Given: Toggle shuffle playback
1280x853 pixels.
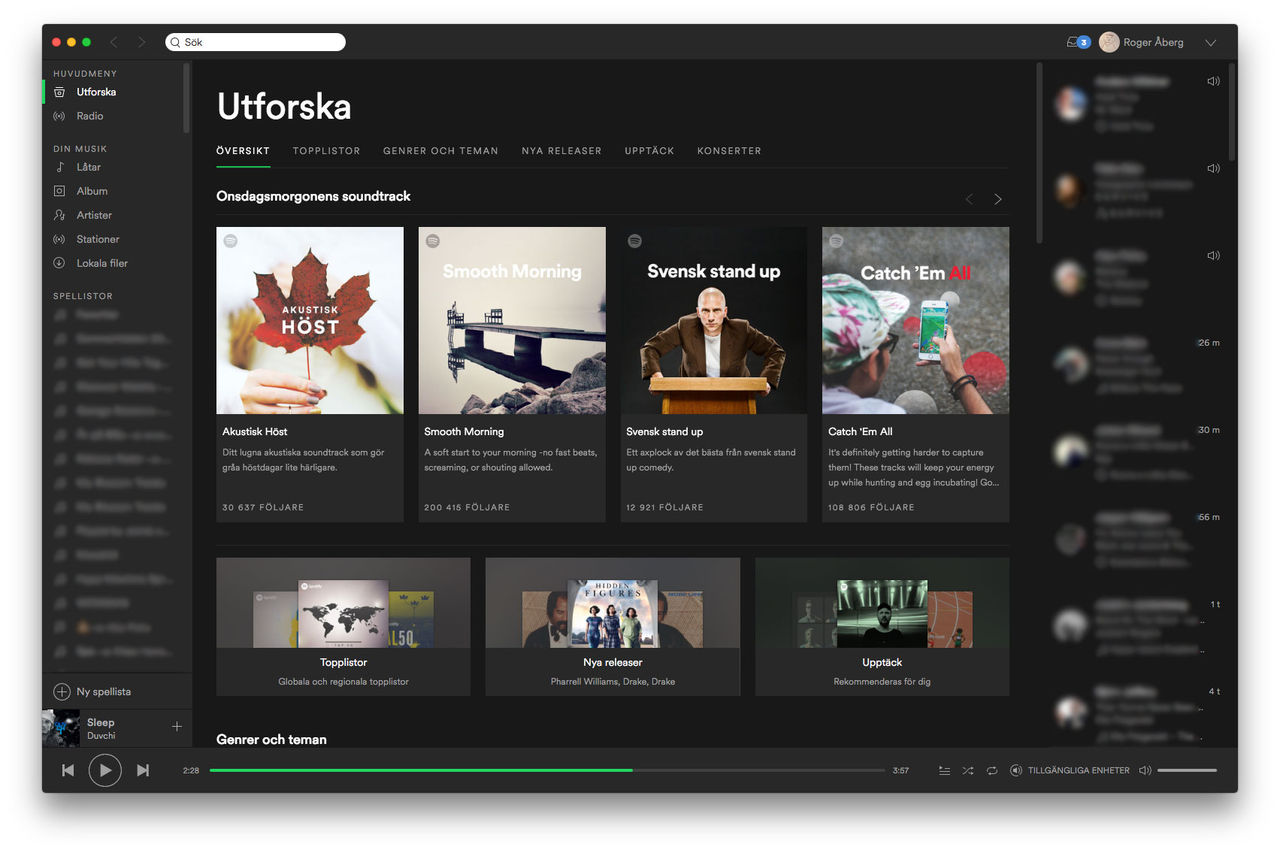Looking at the screenshot, I should (x=968, y=771).
